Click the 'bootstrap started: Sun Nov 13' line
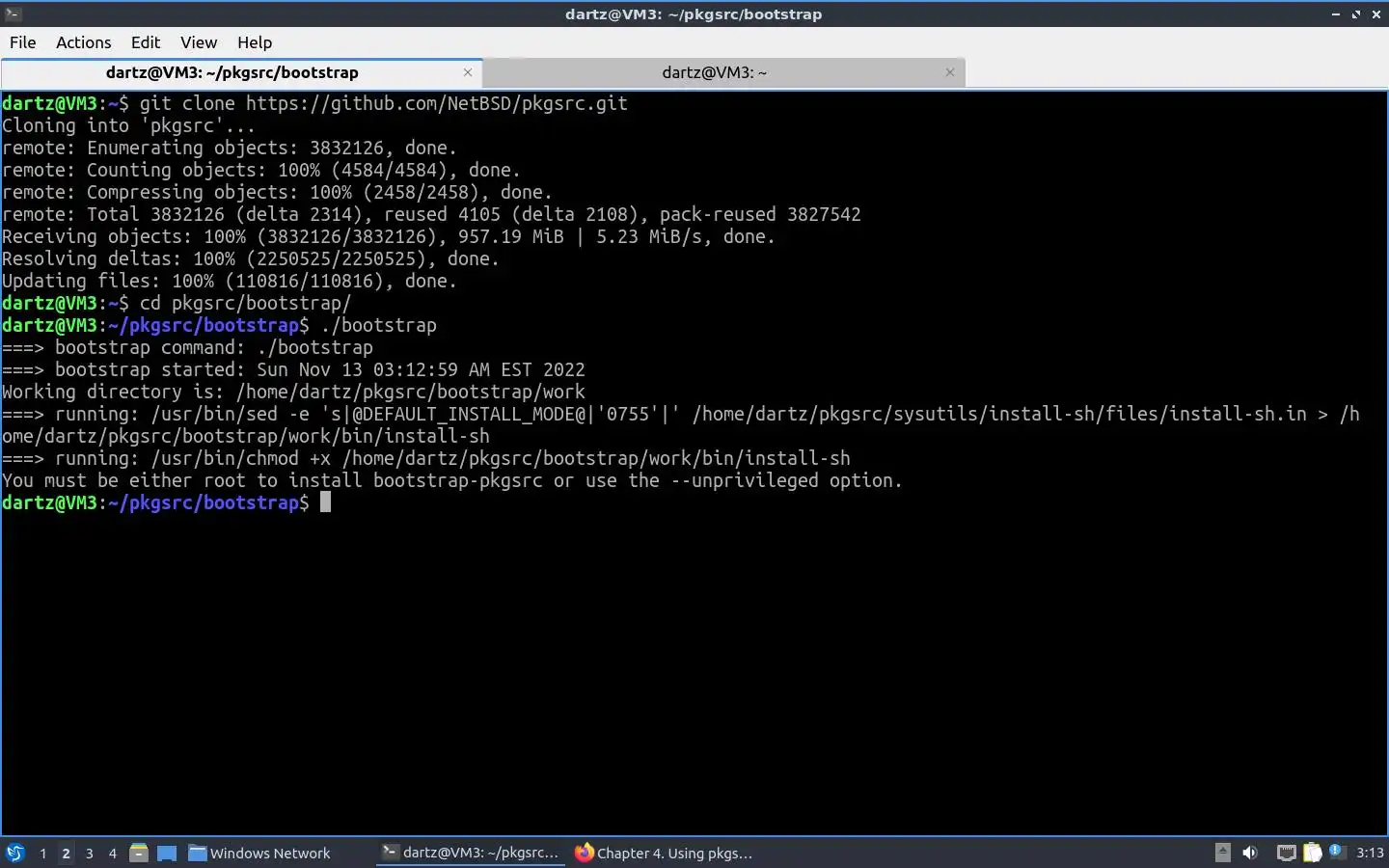This screenshot has width=1389, height=868. (293, 369)
